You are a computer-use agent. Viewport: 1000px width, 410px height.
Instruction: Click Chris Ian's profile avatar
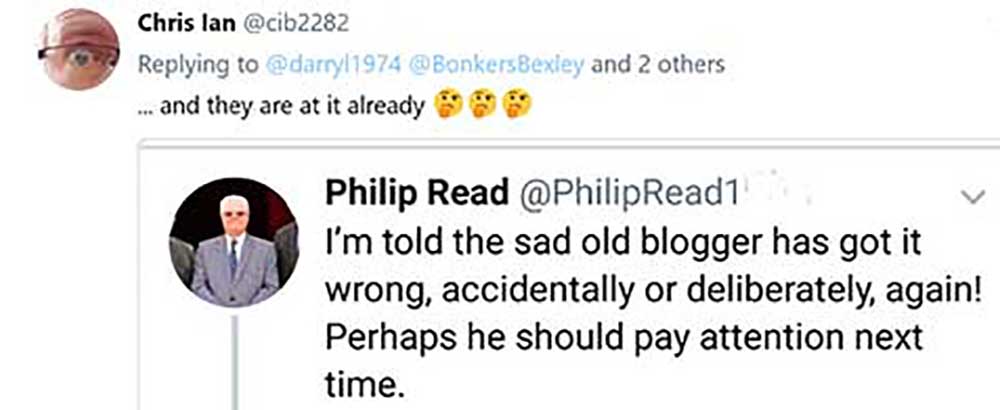79,50
